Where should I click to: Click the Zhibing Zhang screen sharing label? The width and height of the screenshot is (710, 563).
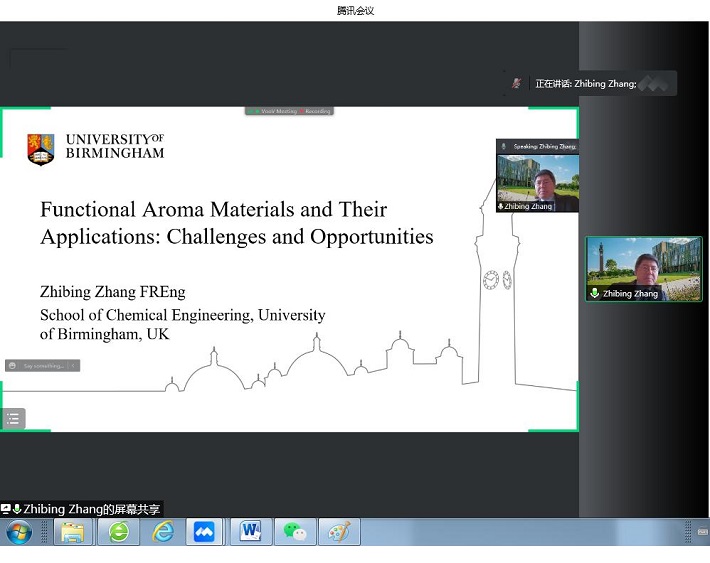(90, 509)
